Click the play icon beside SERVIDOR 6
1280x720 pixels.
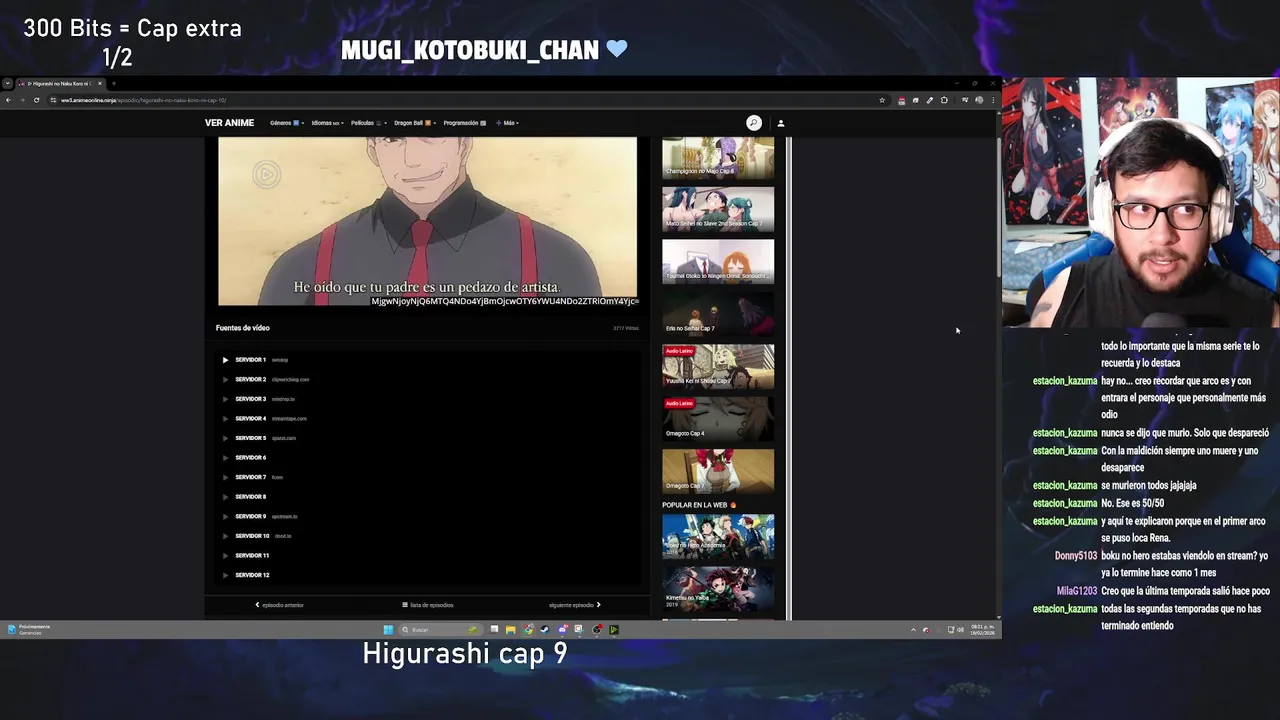click(225, 458)
